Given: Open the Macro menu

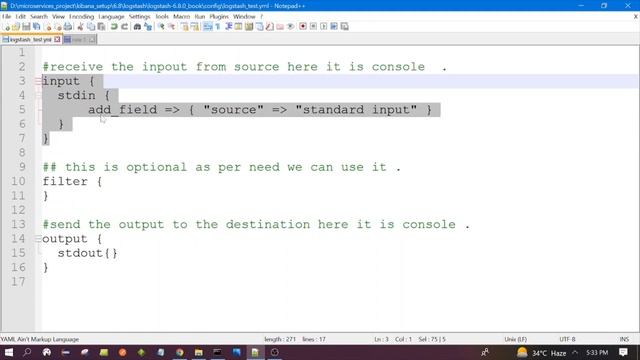Looking at the screenshot, I should (181, 17).
